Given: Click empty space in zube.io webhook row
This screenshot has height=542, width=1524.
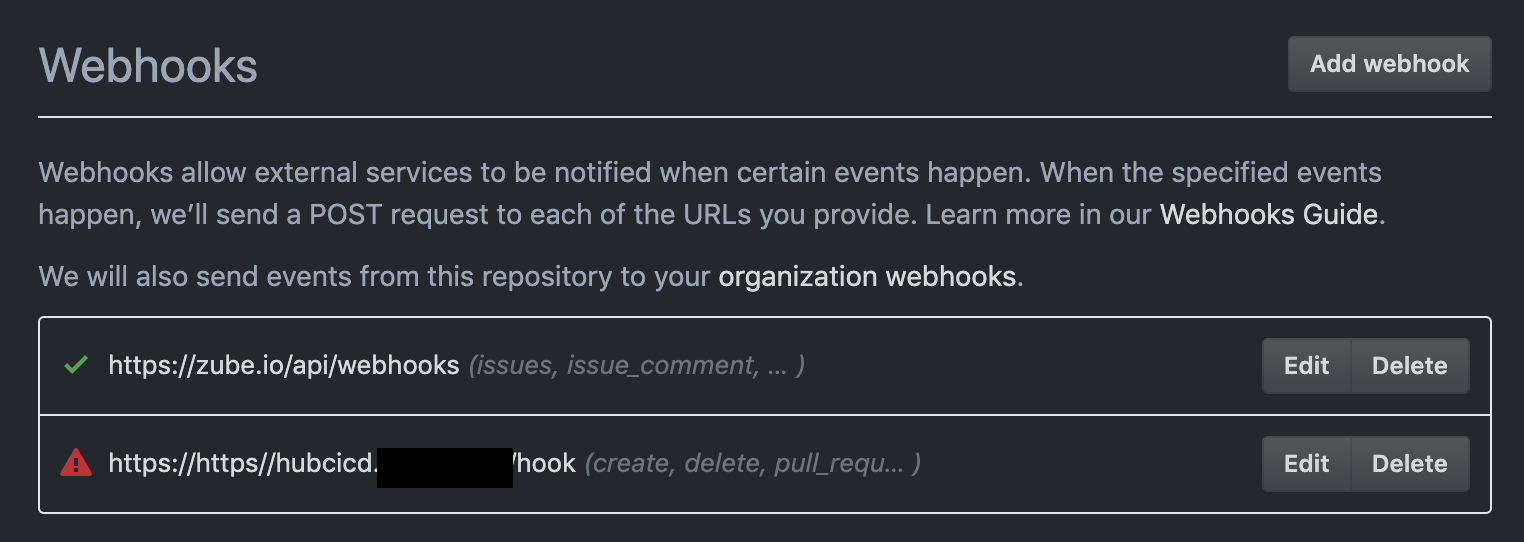Looking at the screenshot, I should coord(1030,366).
